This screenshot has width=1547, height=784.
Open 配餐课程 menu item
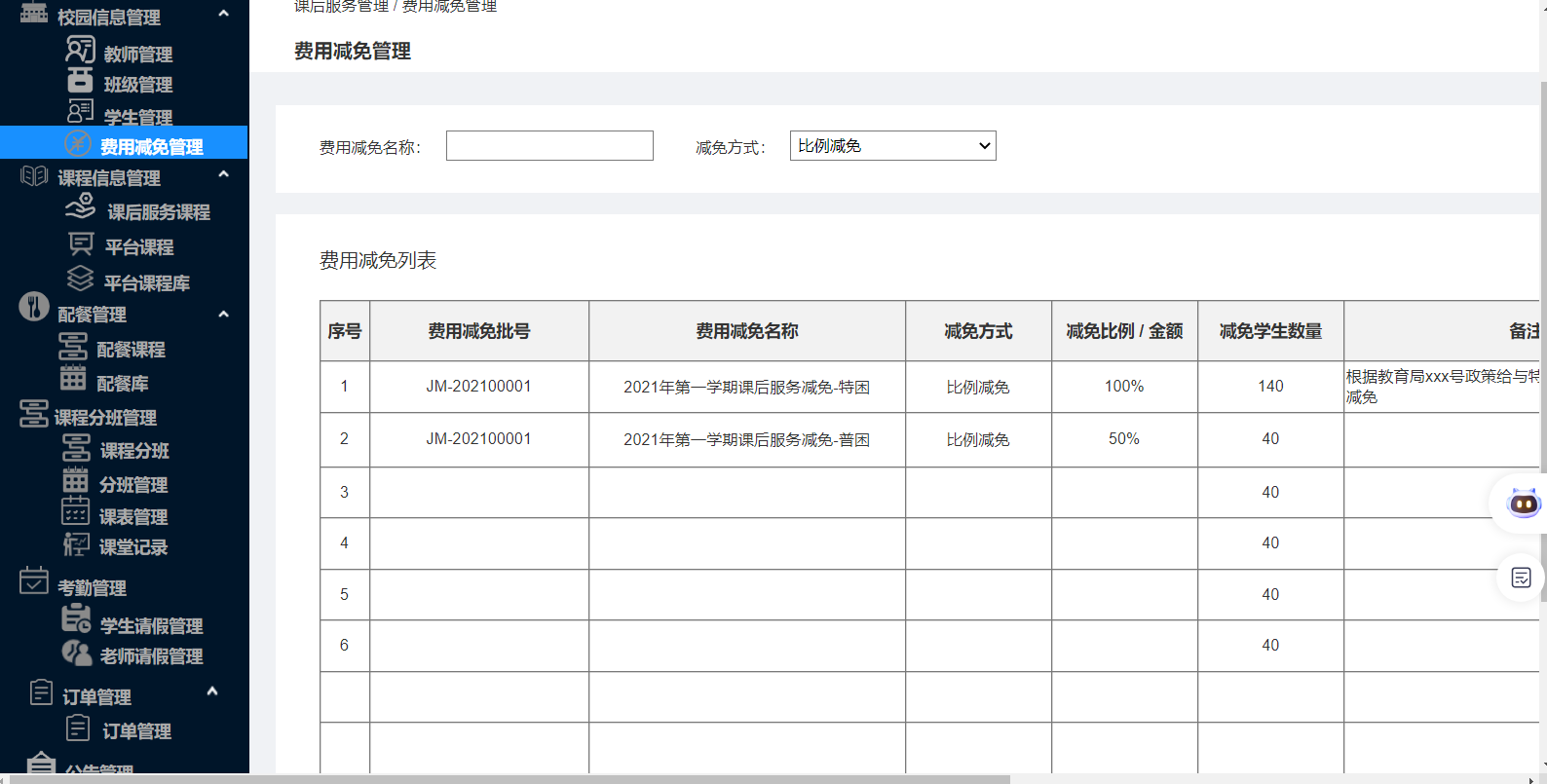click(132, 350)
